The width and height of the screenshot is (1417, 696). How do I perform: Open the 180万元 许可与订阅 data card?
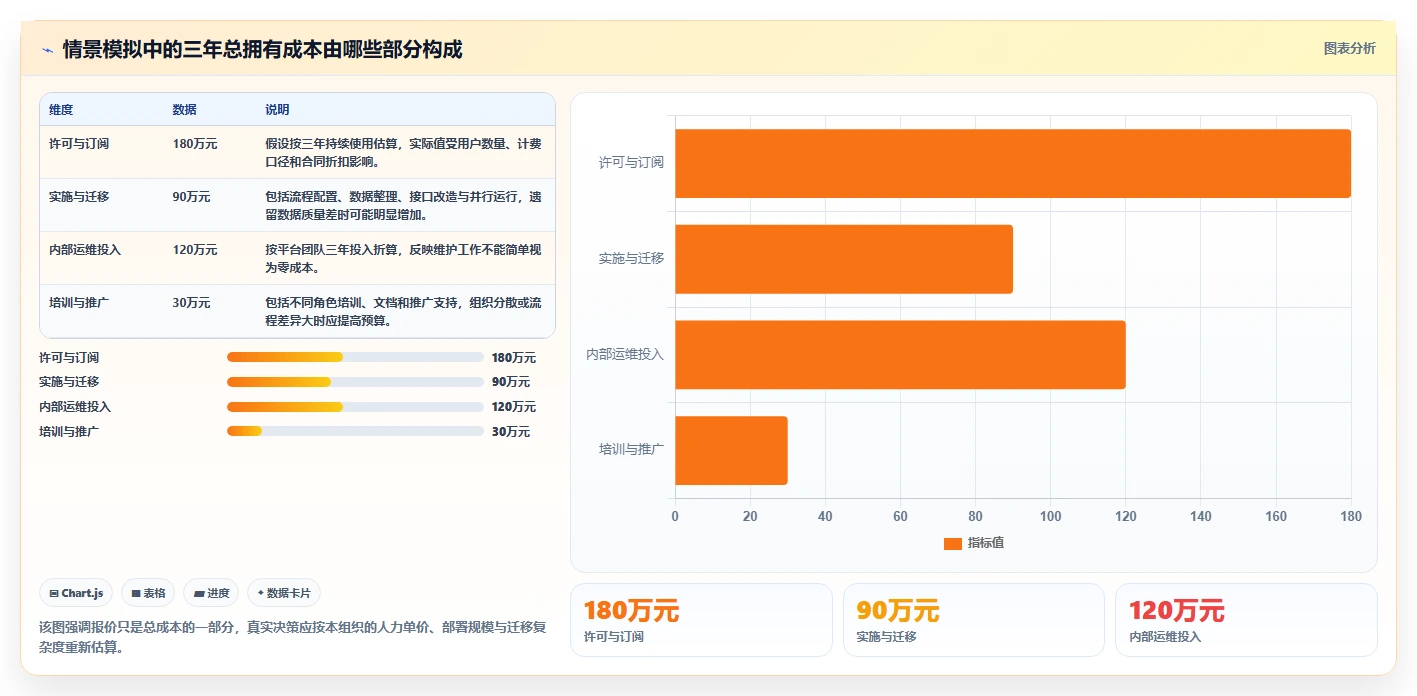(x=701, y=620)
